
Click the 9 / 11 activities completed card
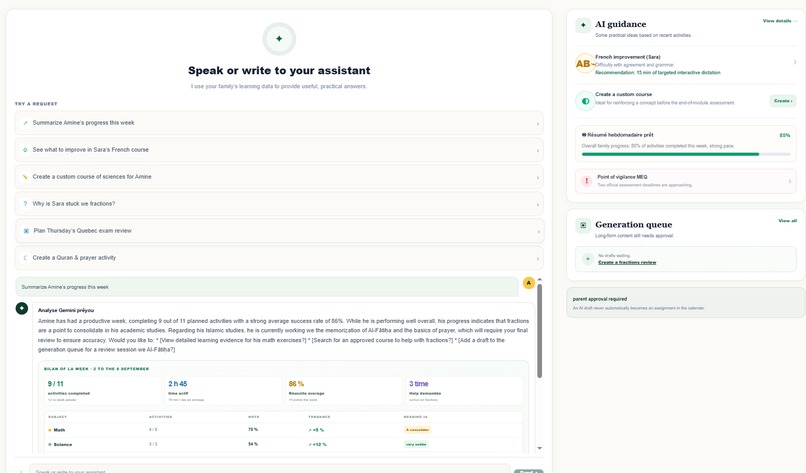point(102,390)
